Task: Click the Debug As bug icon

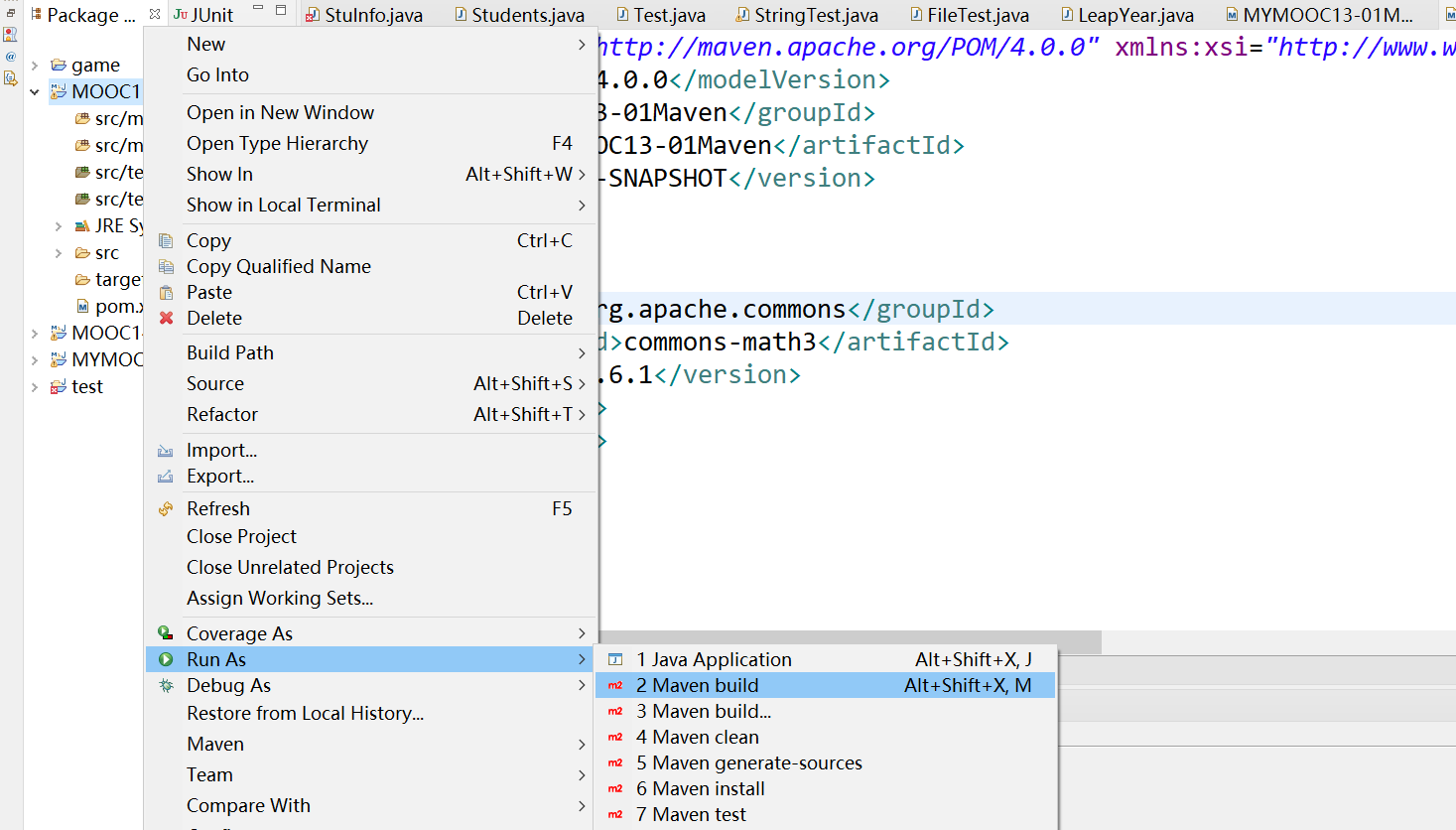Action: (x=166, y=685)
